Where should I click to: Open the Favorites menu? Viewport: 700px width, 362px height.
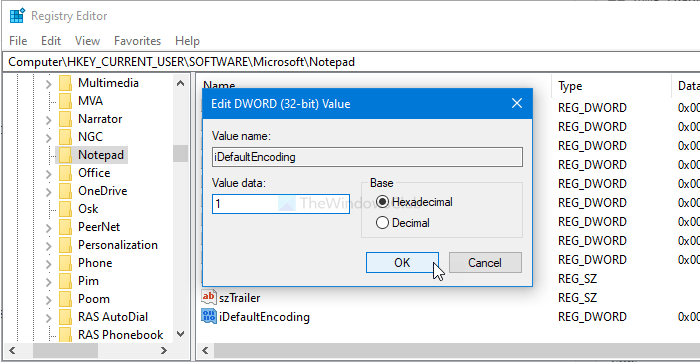tap(138, 41)
